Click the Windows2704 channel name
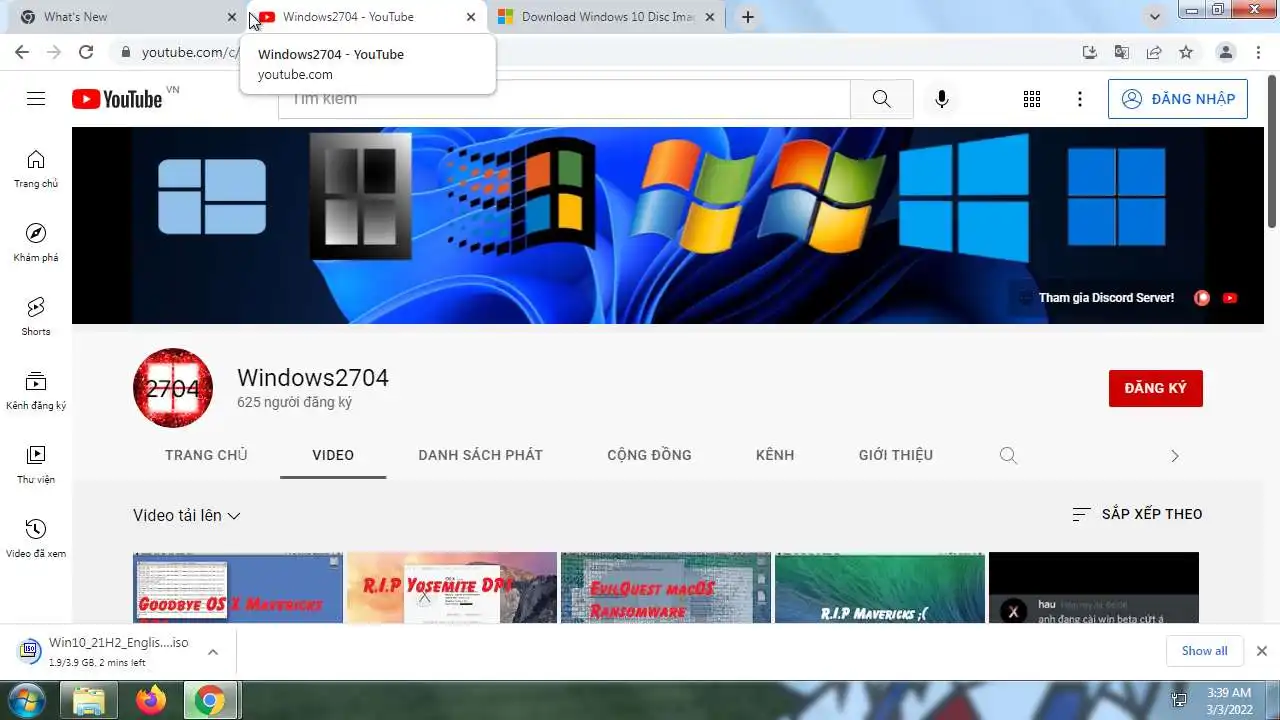This screenshot has height=720, width=1280. coord(313,378)
